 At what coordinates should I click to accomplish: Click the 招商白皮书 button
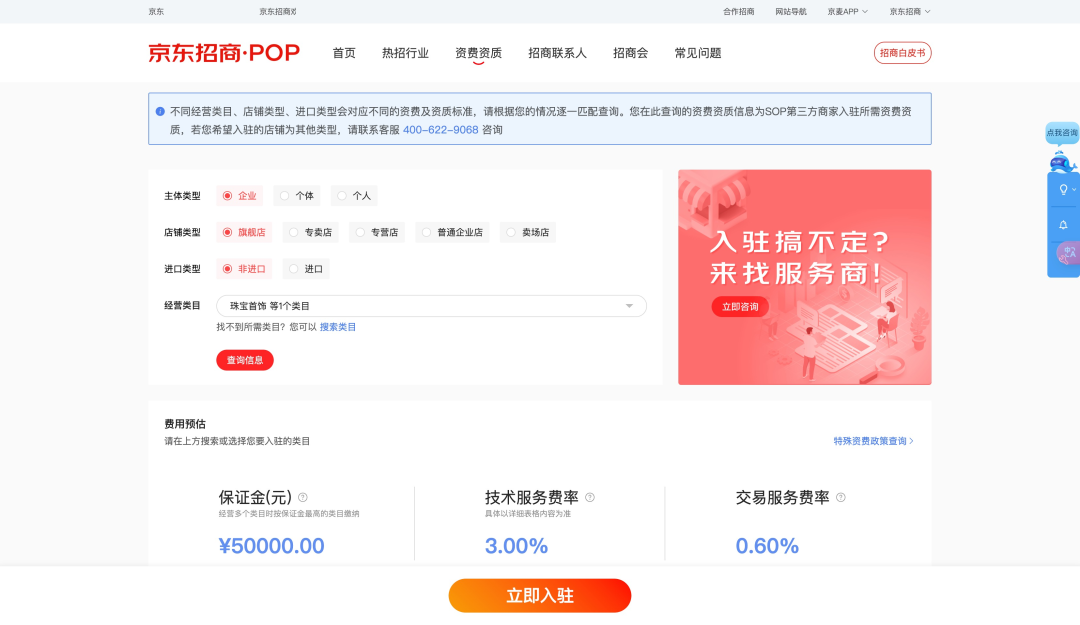[x=902, y=53]
